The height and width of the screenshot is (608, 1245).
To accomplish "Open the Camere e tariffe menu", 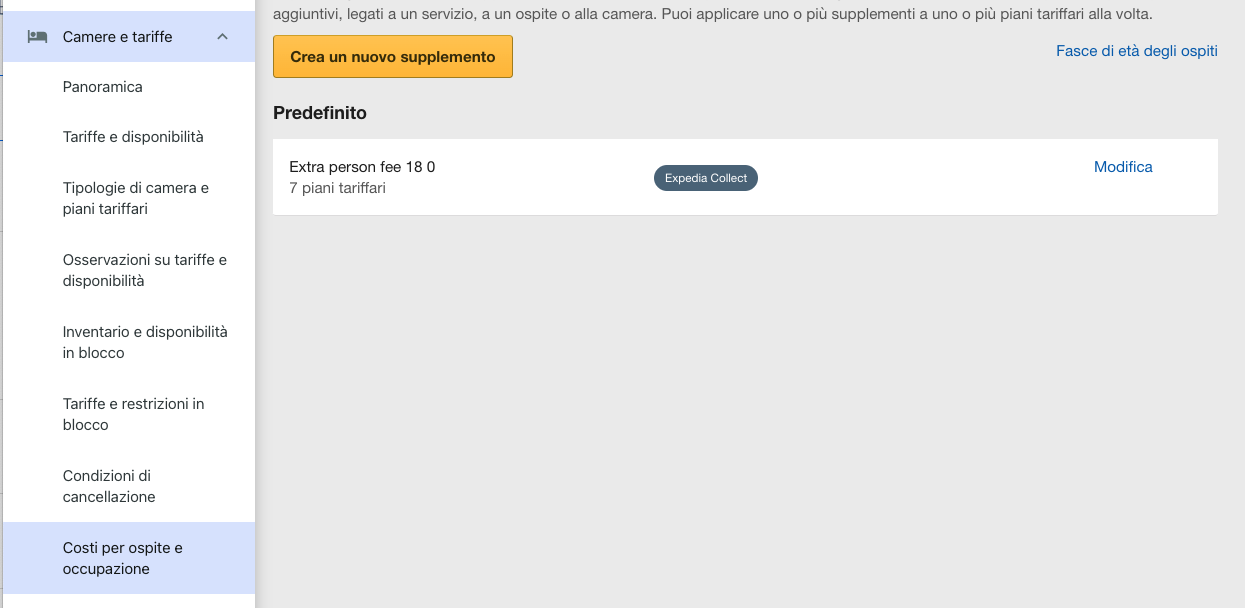I will [129, 37].
